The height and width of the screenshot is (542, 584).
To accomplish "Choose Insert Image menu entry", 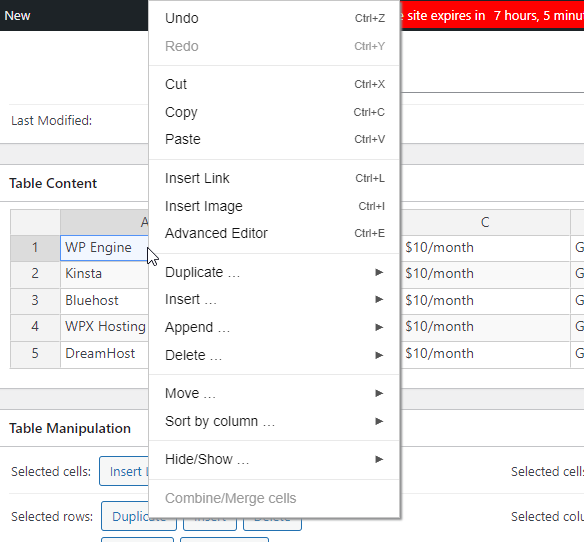I will tap(274, 206).
